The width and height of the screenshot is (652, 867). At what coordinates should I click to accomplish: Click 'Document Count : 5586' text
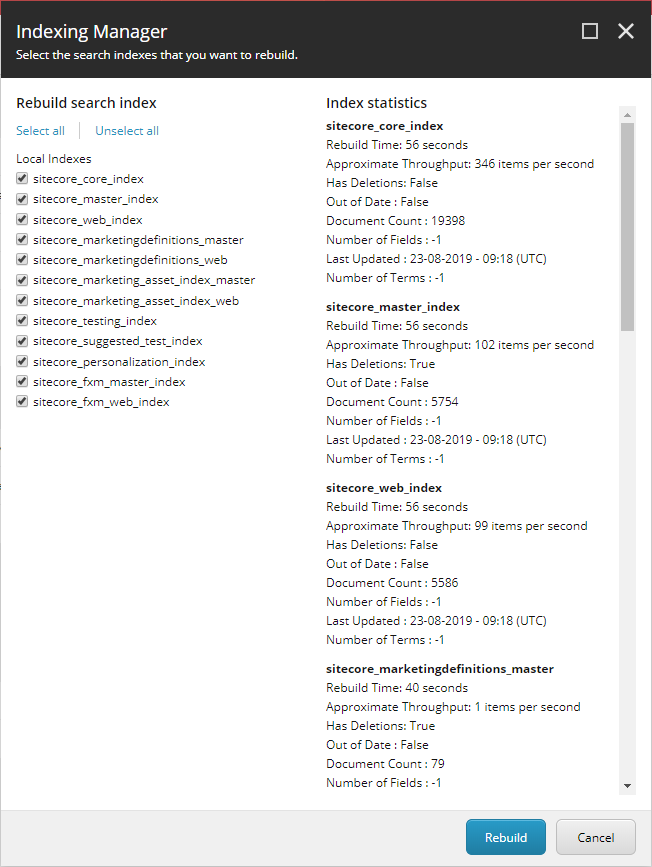coord(392,583)
